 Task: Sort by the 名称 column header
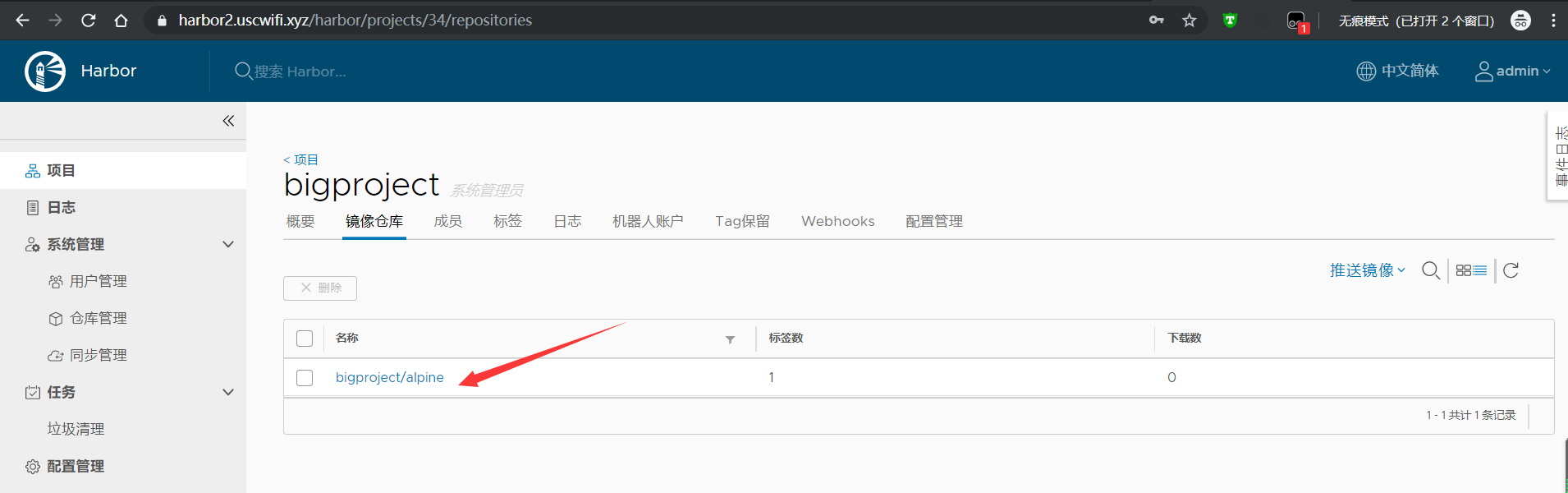(x=346, y=338)
